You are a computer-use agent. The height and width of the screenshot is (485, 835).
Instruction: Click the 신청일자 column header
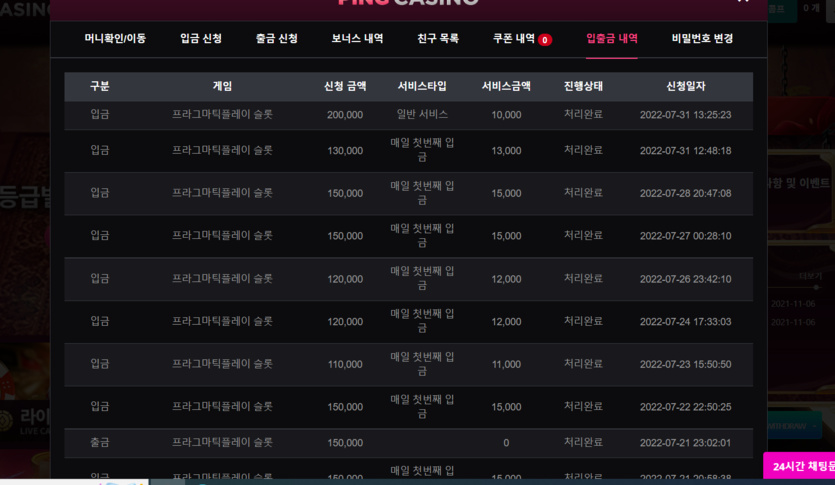click(685, 86)
